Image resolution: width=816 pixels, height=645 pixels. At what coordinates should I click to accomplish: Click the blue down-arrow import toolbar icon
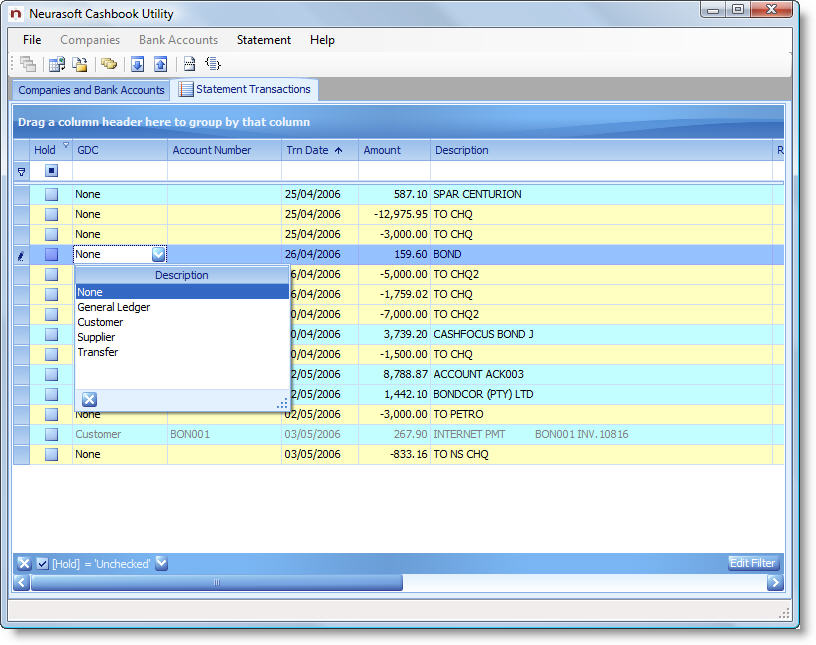click(x=138, y=64)
